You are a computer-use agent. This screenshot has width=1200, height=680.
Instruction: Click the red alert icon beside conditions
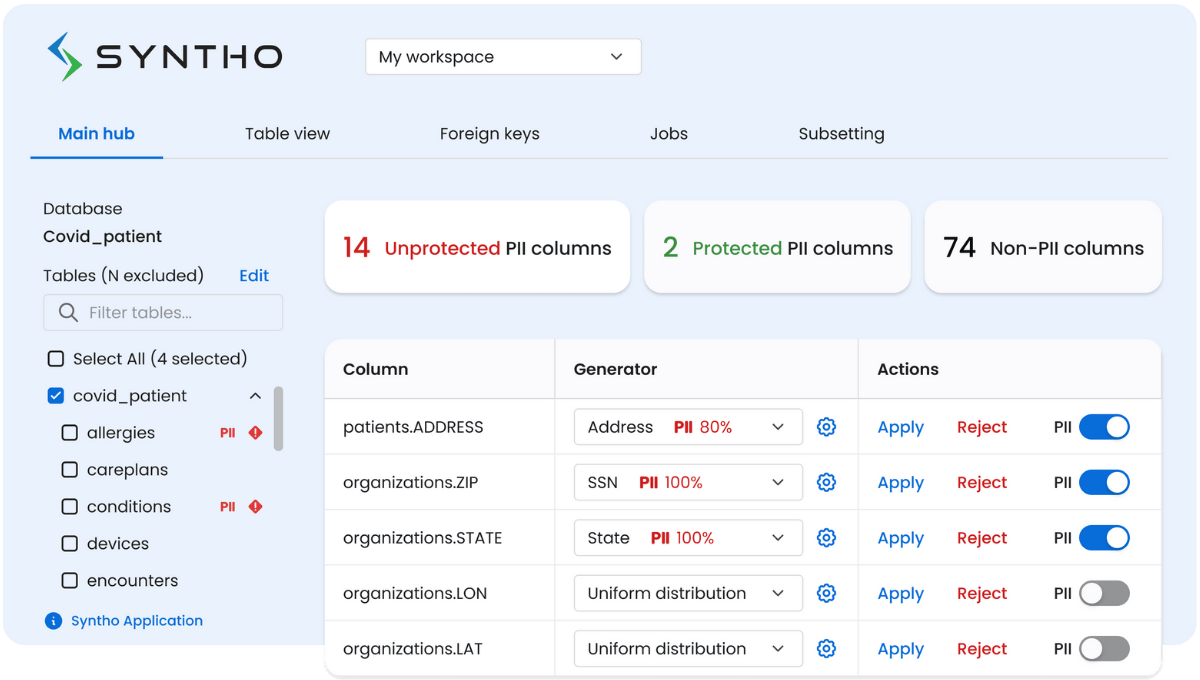point(255,507)
